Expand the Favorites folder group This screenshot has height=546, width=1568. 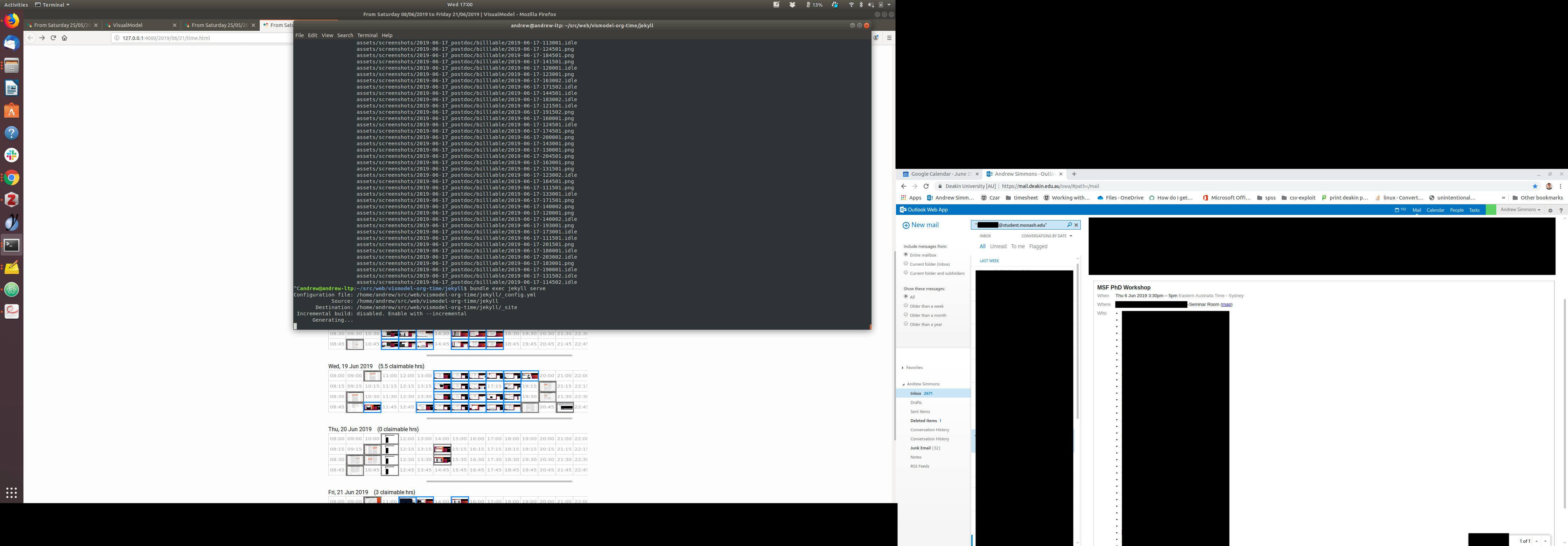click(903, 367)
